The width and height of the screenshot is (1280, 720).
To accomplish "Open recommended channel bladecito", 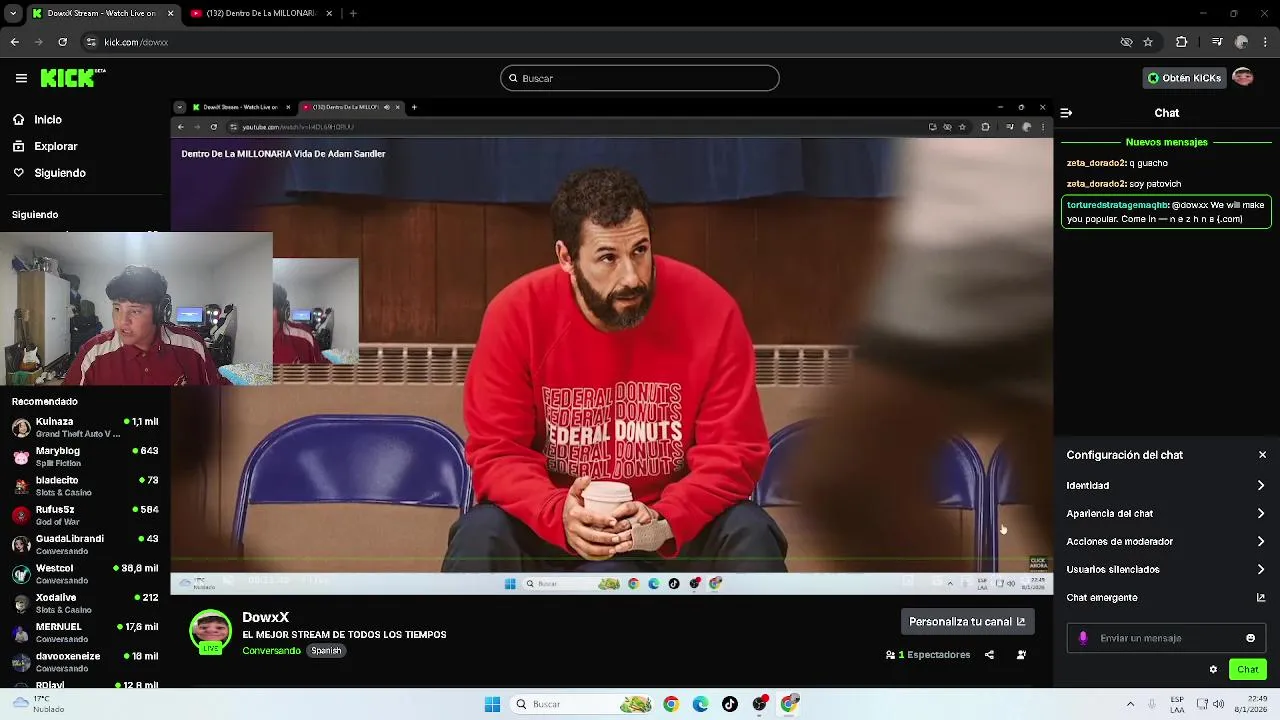I will click(85, 486).
